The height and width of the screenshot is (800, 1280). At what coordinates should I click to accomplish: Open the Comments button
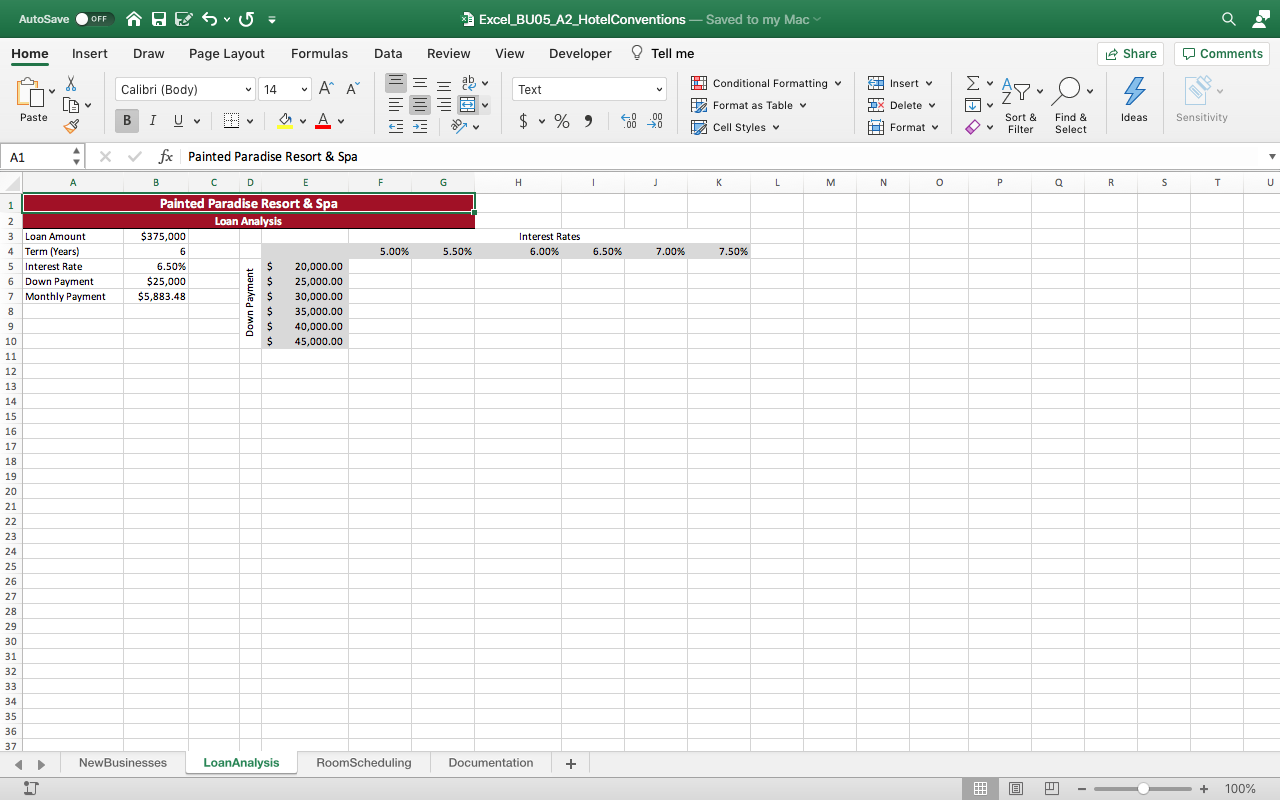[x=1221, y=54]
